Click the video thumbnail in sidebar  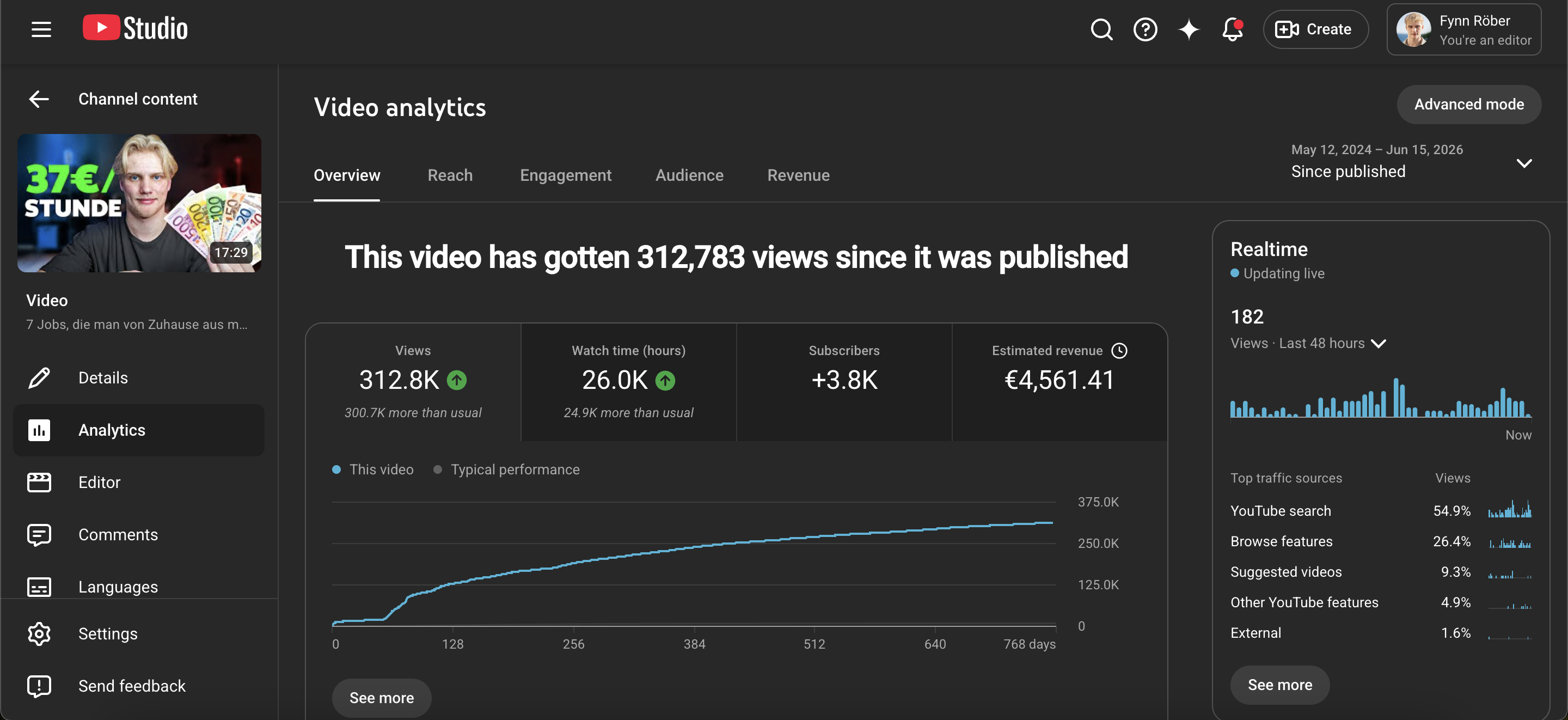[x=139, y=203]
